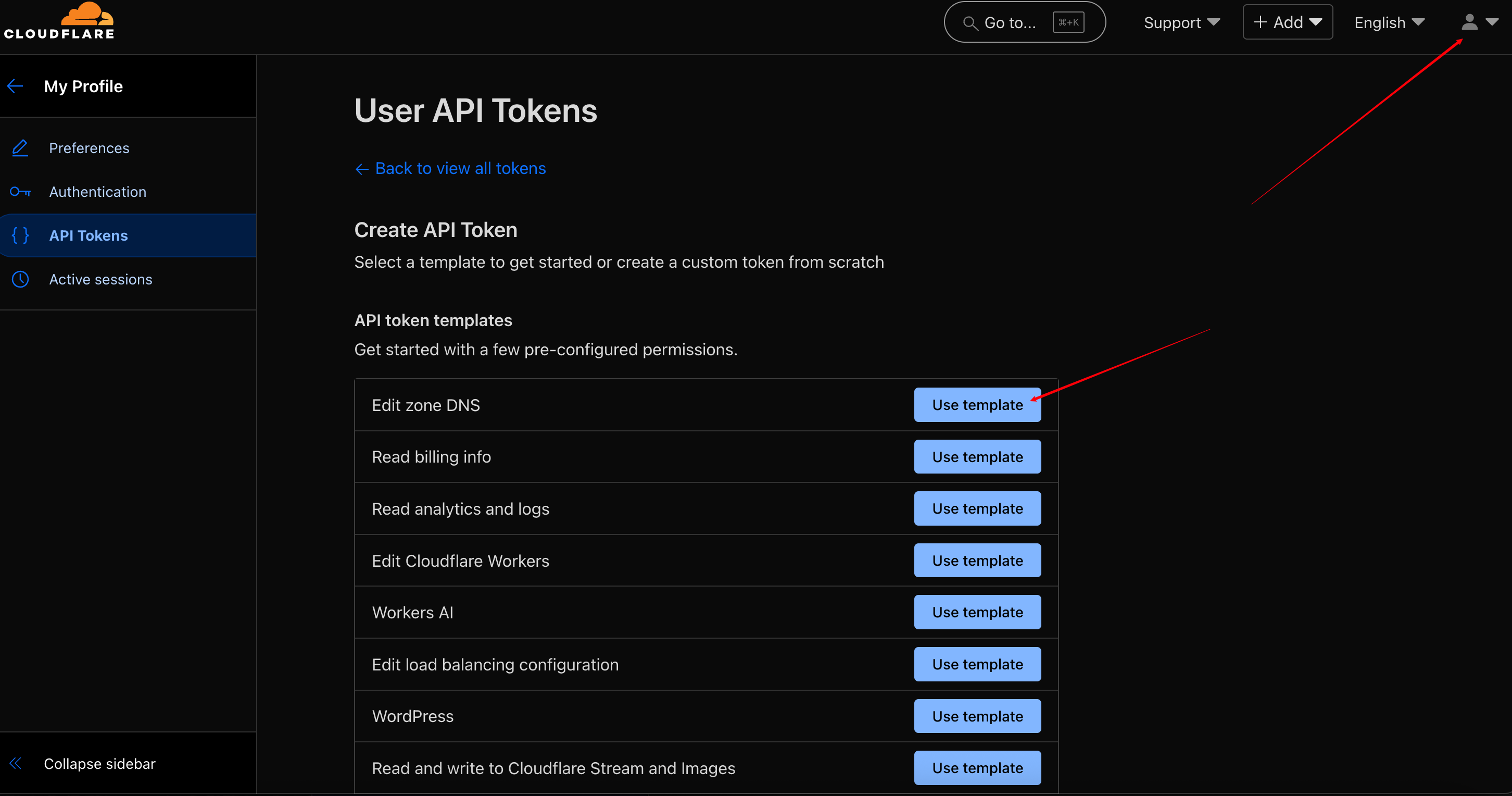Screen dimensions: 1512x796
Task: Click the Cloudflare logo
Action: (x=59, y=21)
